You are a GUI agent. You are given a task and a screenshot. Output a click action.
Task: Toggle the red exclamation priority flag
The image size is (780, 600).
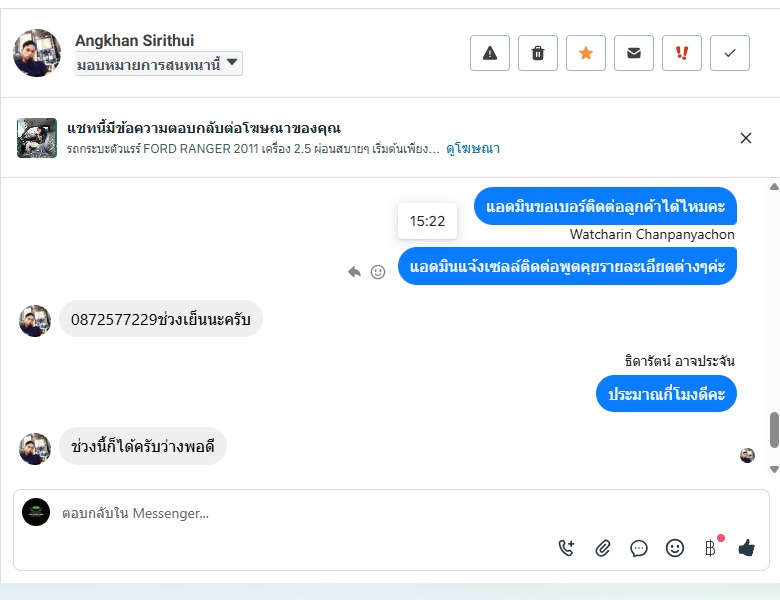pos(682,53)
